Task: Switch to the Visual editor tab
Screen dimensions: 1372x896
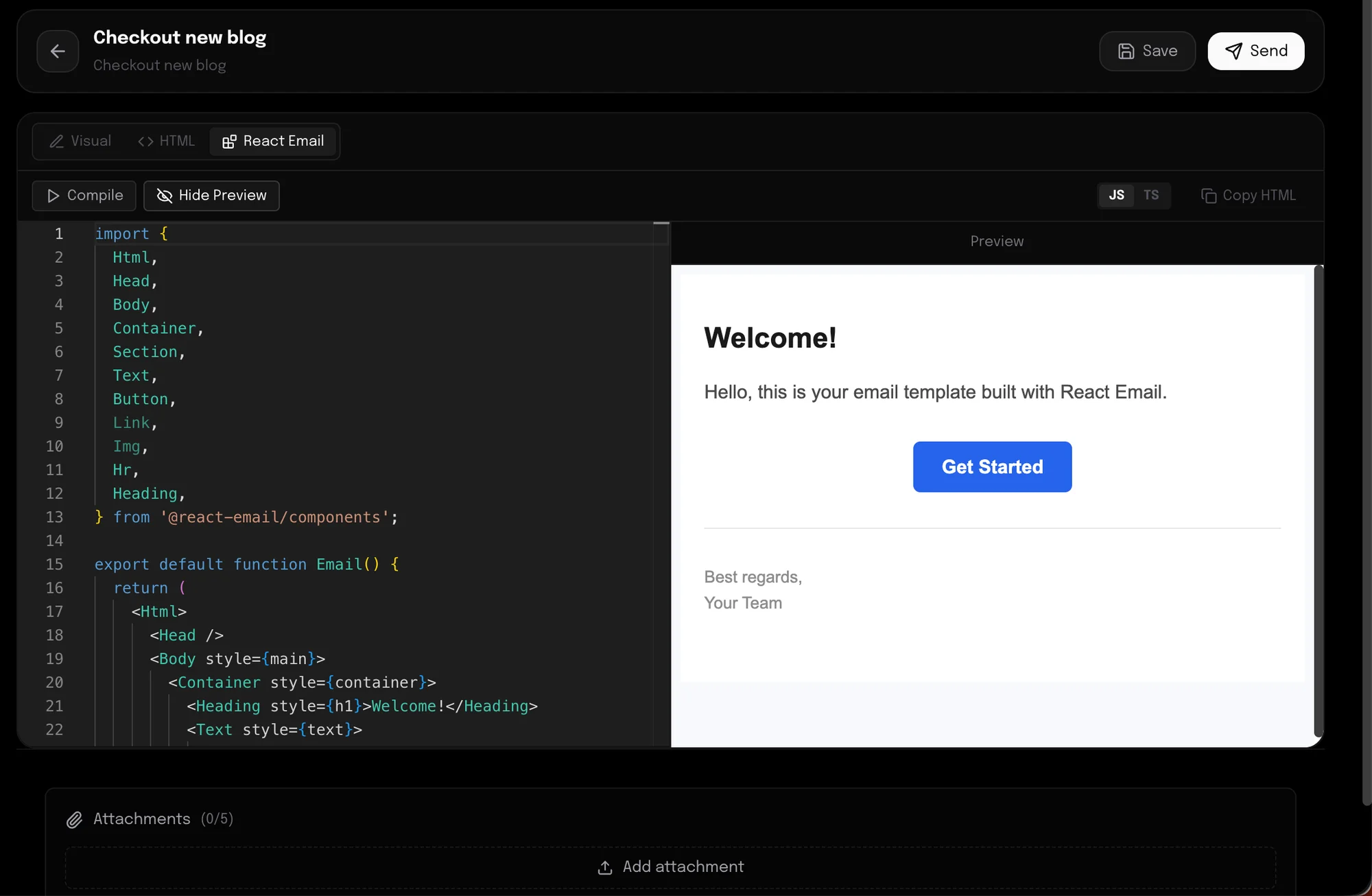Action: 80,141
